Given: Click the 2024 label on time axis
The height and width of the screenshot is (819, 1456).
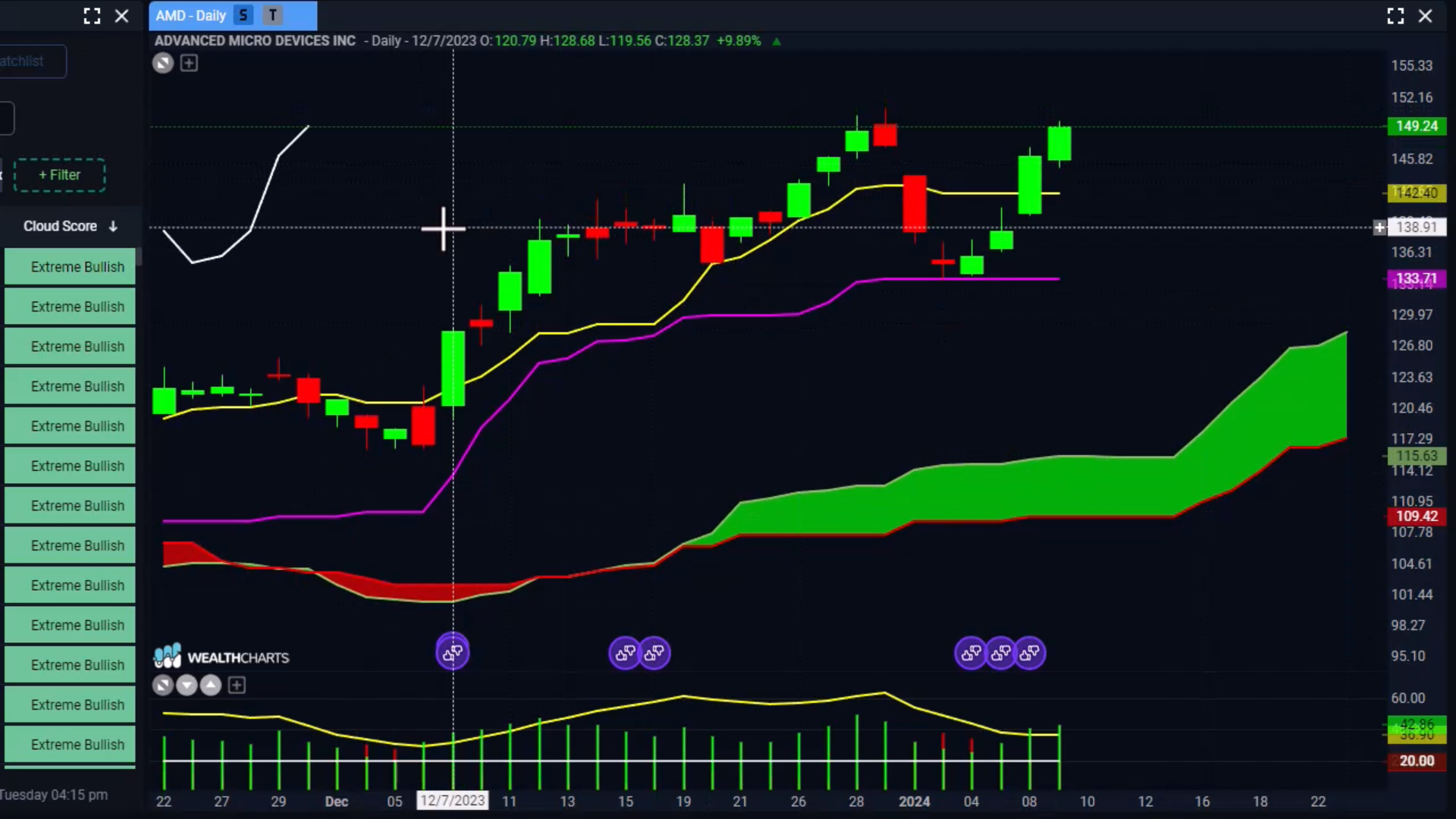Looking at the screenshot, I should pyautogui.click(x=914, y=802).
